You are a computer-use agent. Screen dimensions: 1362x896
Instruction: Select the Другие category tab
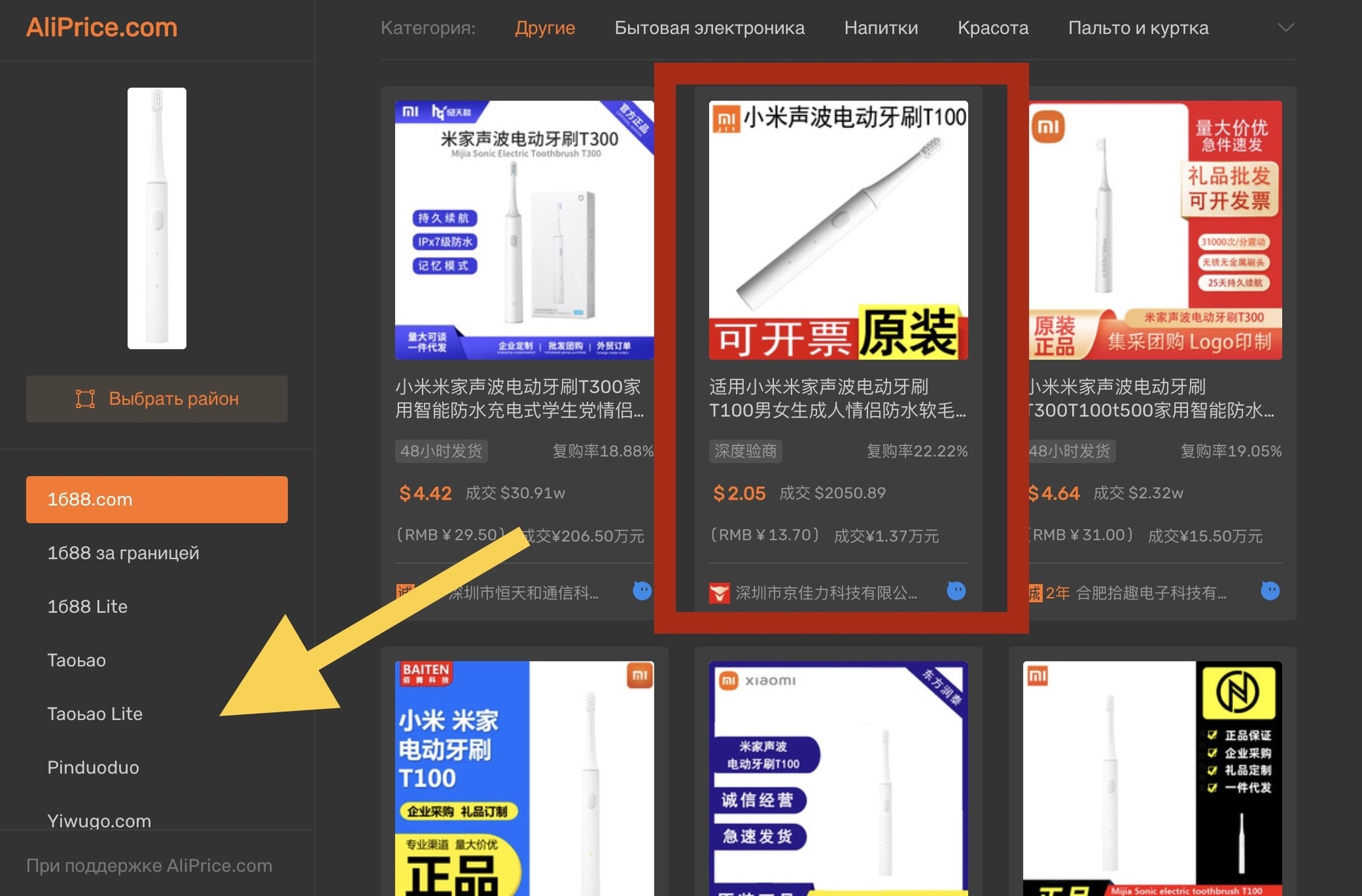[545, 28]
